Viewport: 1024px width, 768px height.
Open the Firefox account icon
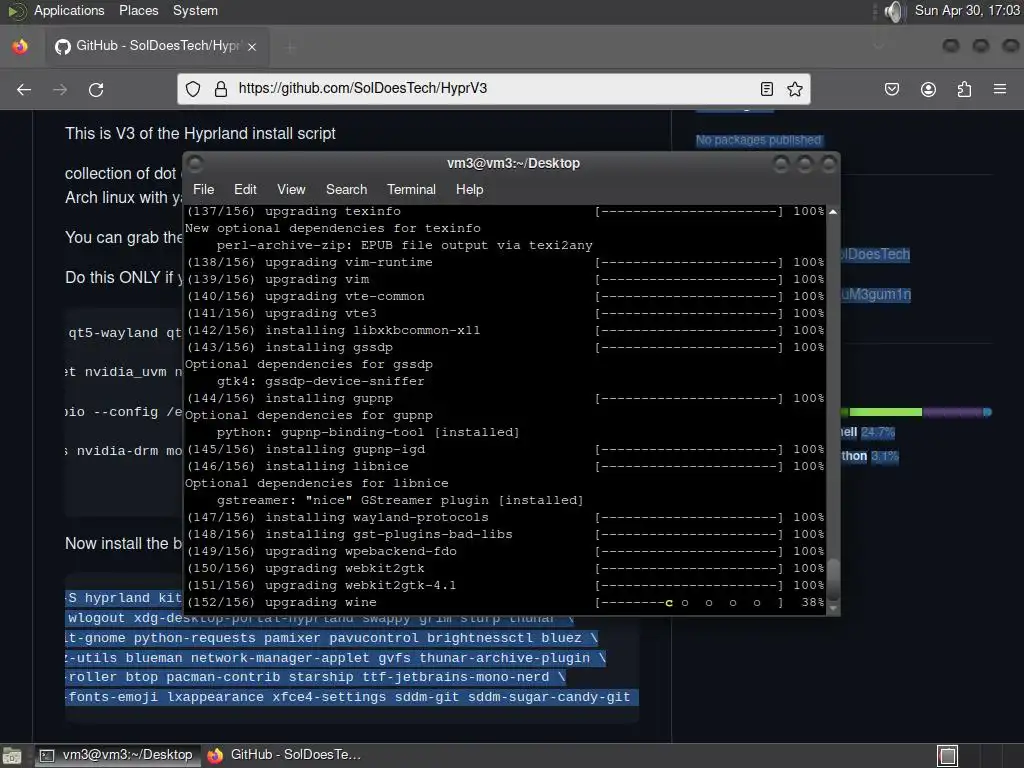(928, 89)
